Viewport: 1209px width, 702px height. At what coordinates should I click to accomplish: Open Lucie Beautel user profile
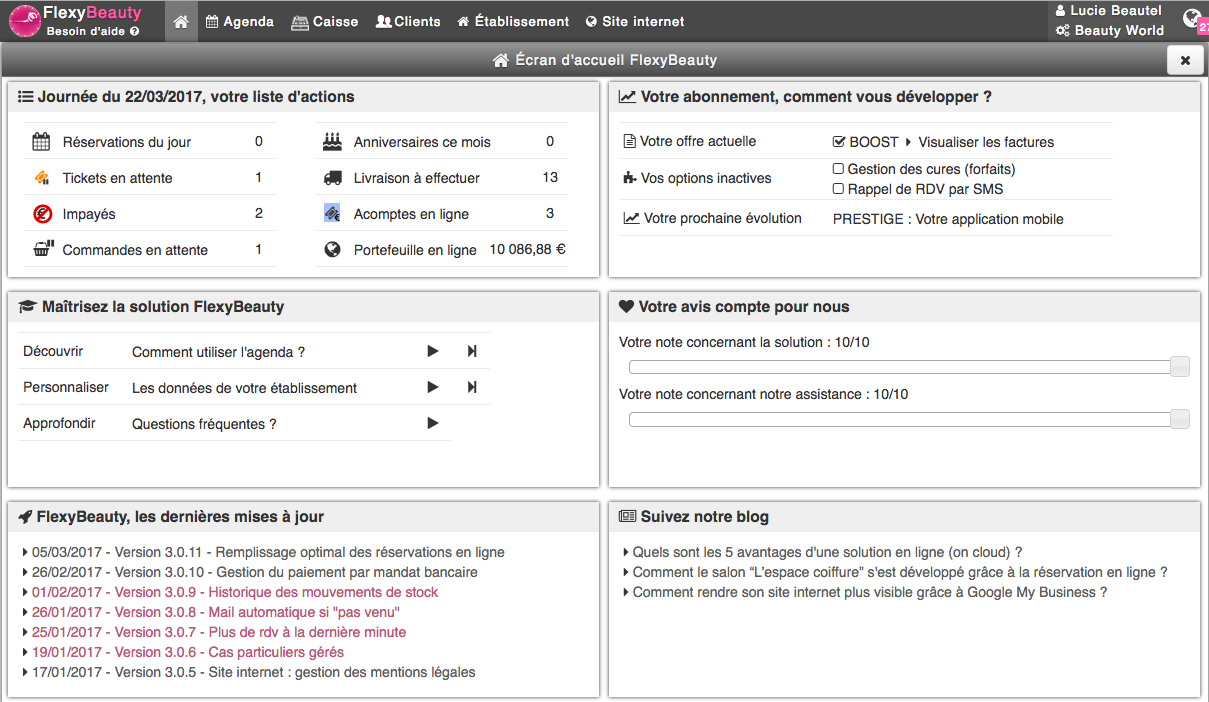(x=1109, y=10)
